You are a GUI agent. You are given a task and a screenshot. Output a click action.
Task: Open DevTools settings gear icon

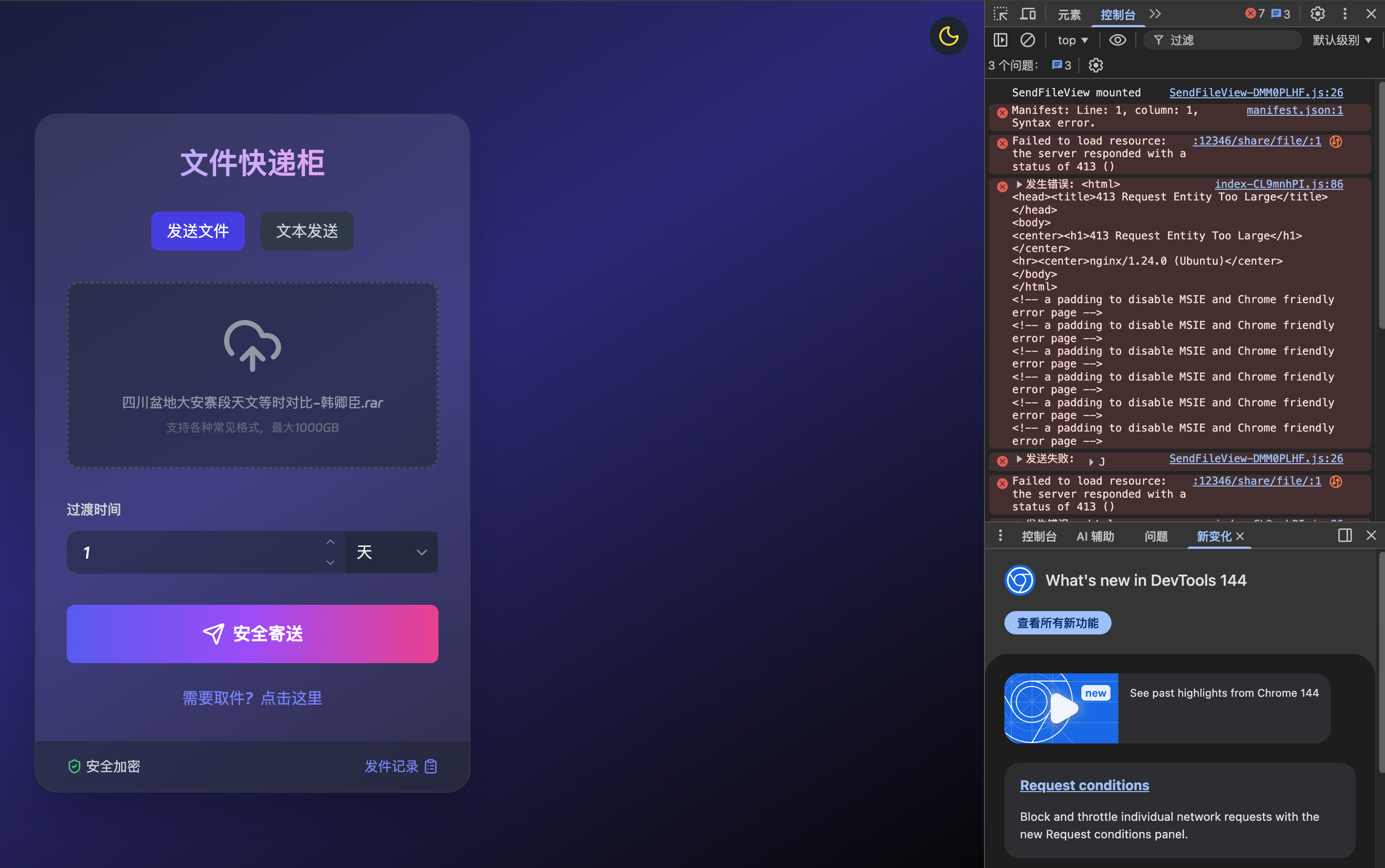point(1317,14)
